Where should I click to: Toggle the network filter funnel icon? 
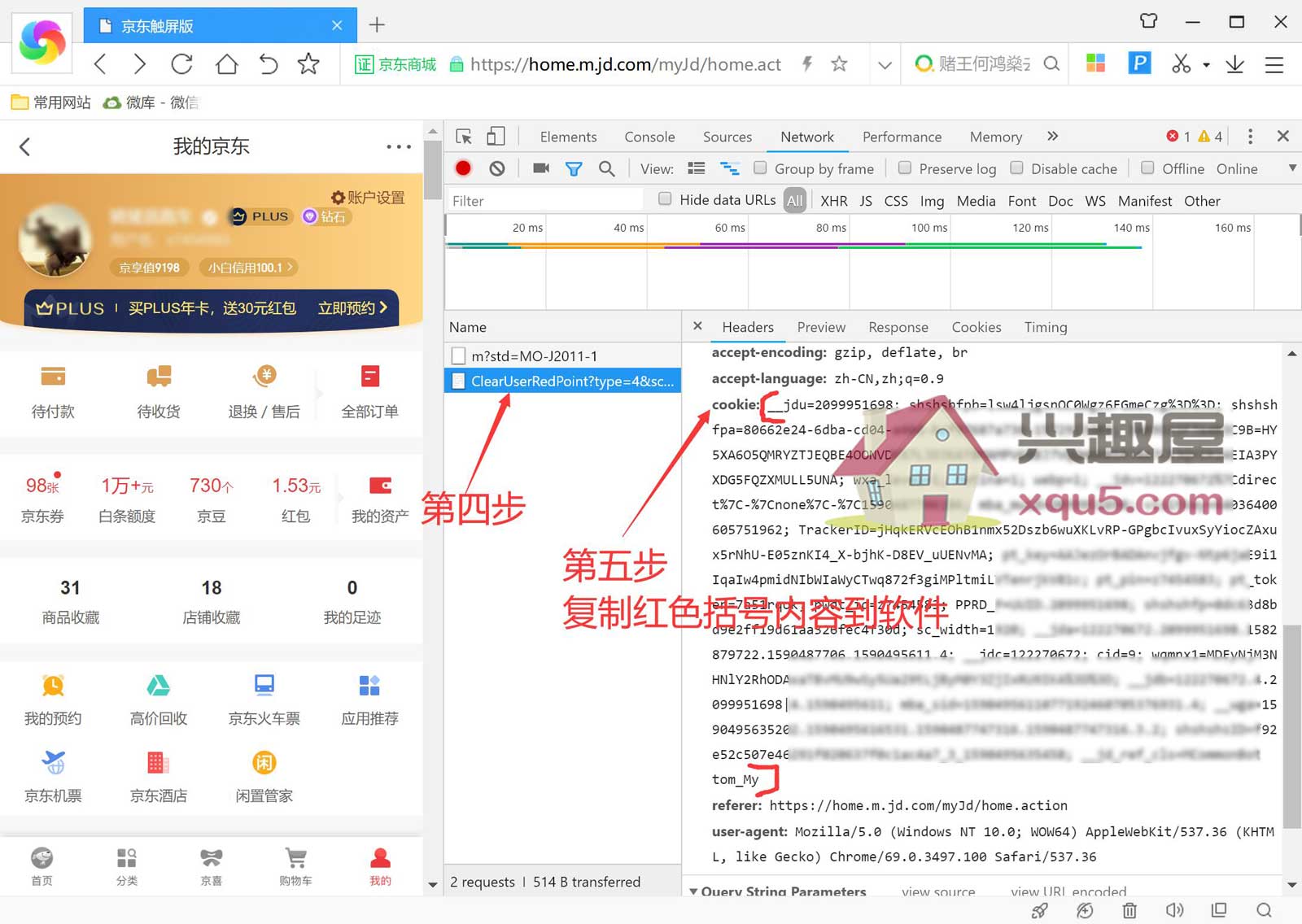click(574, 169)
